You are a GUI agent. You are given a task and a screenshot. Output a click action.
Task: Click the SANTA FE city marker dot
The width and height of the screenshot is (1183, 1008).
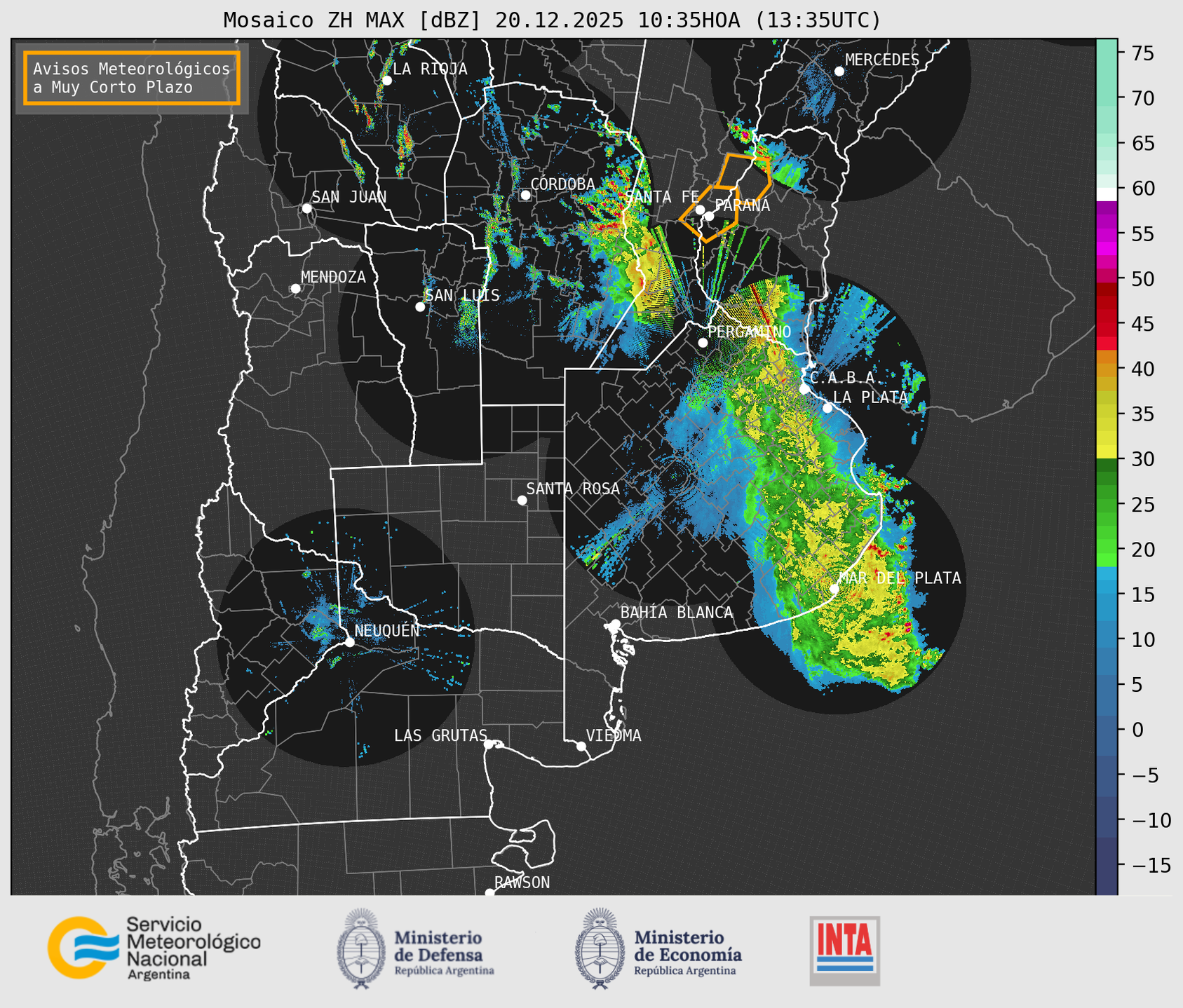point(700,210)
